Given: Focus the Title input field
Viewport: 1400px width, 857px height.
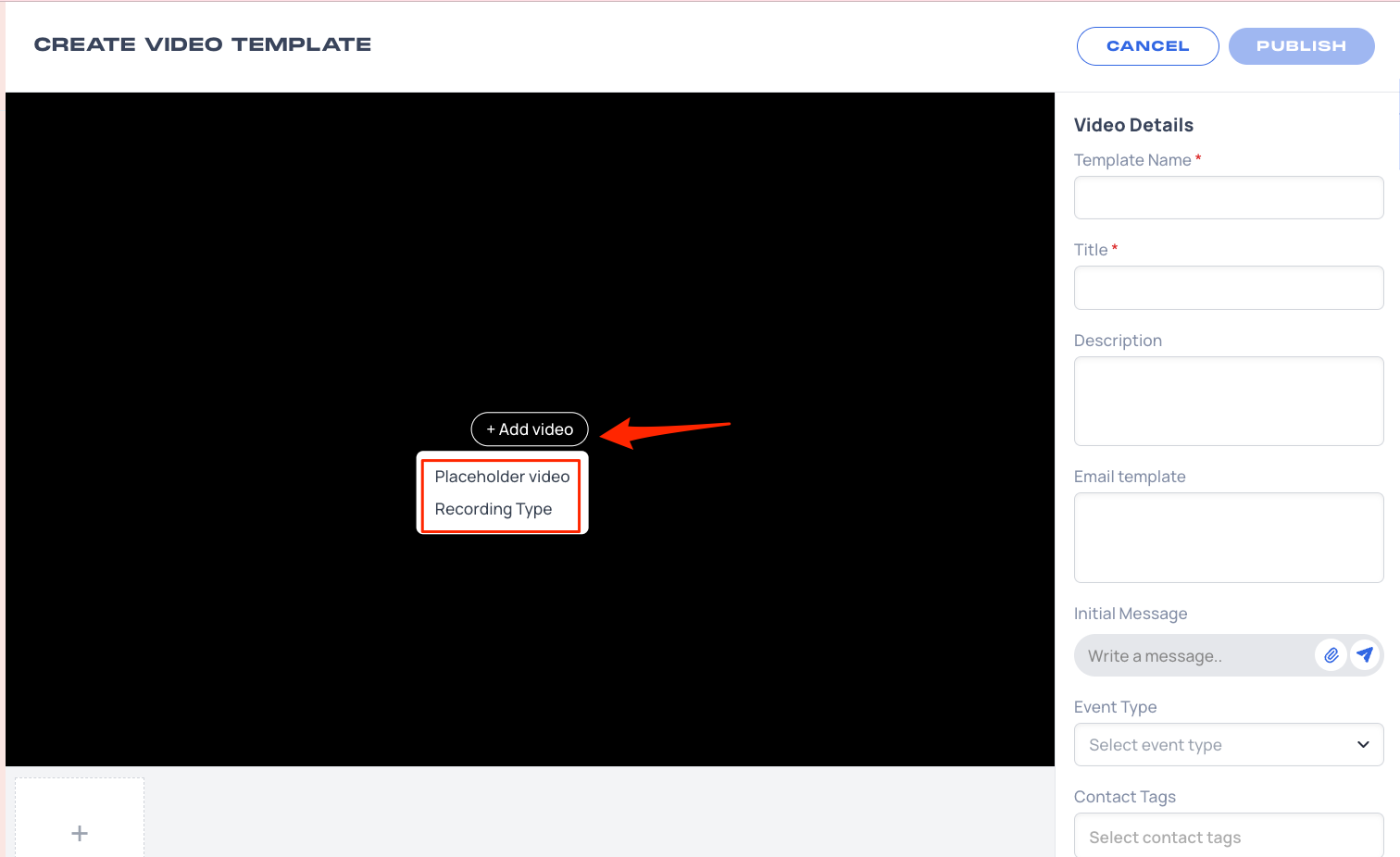Looking at the screenshot, I should (1229, 288).
